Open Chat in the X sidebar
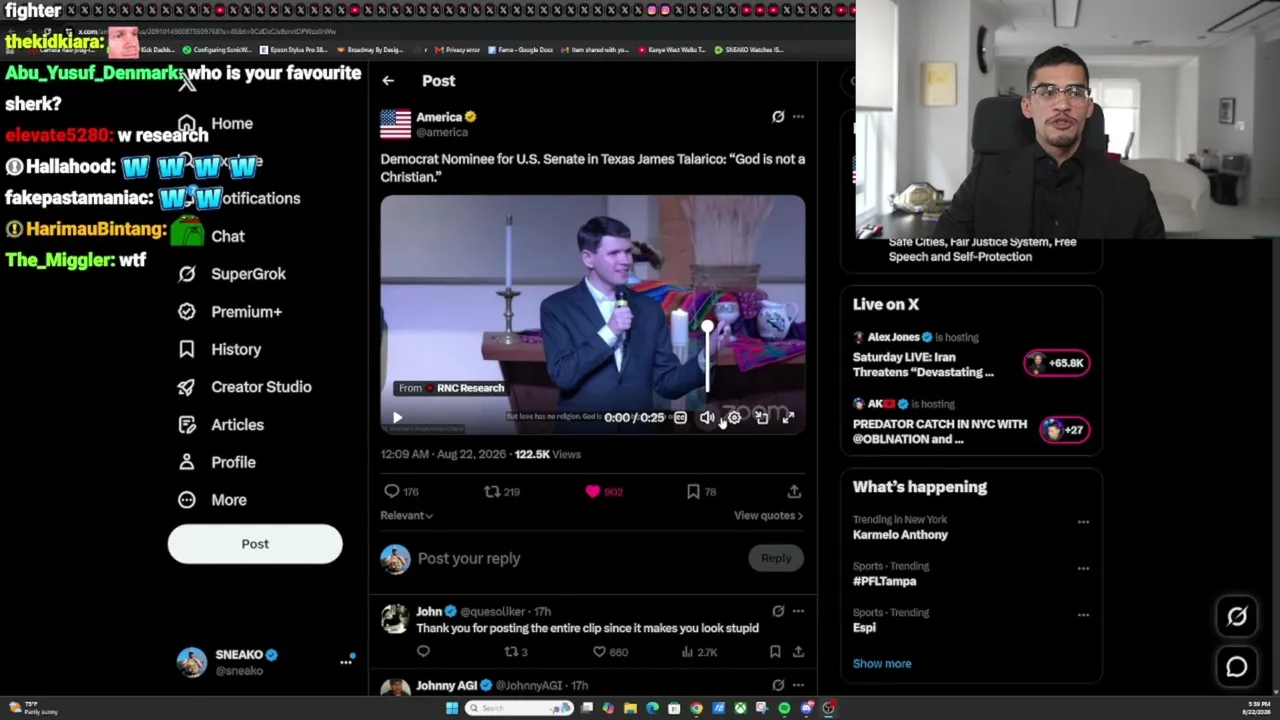The height and width of the screenshot is (720, 1280). click(x=211, y=236)
